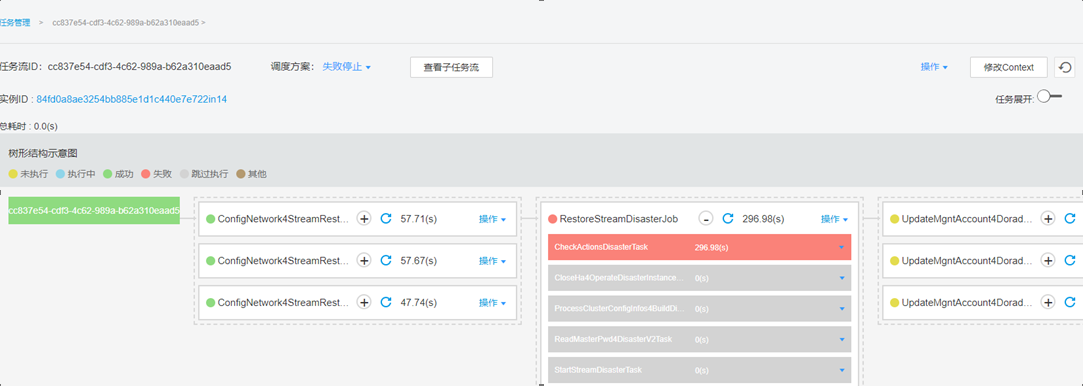
Task: Click the 树形结构示意图 heading
Action: [x=43, y=153]
